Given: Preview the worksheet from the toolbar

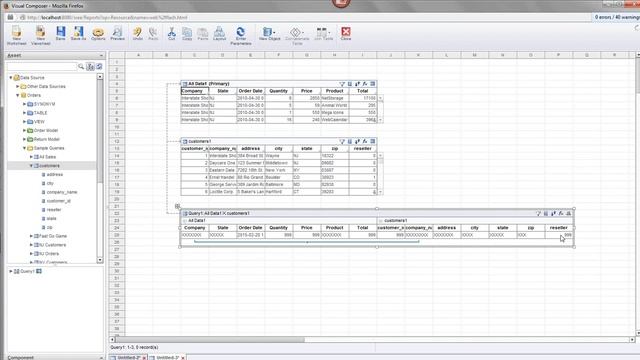Looking at the screenshot, I should click(x=117, y=33).
